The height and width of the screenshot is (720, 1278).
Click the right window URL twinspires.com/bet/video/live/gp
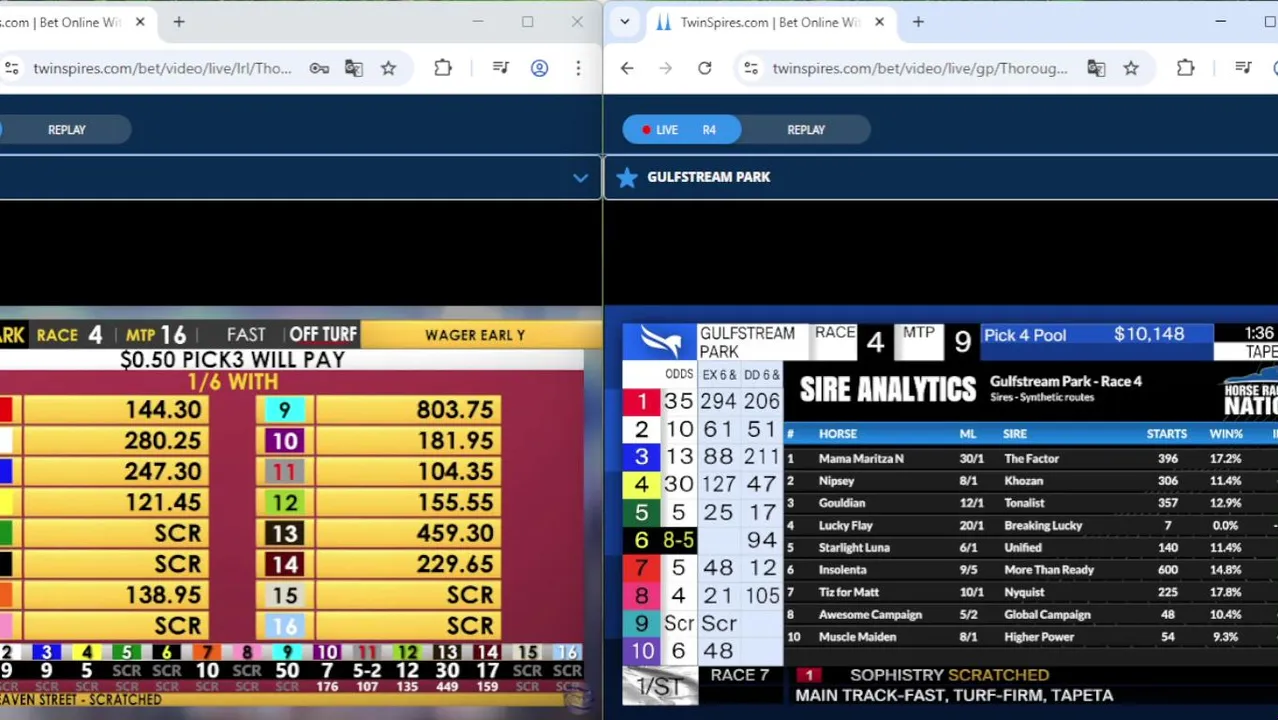click(919, 68)
